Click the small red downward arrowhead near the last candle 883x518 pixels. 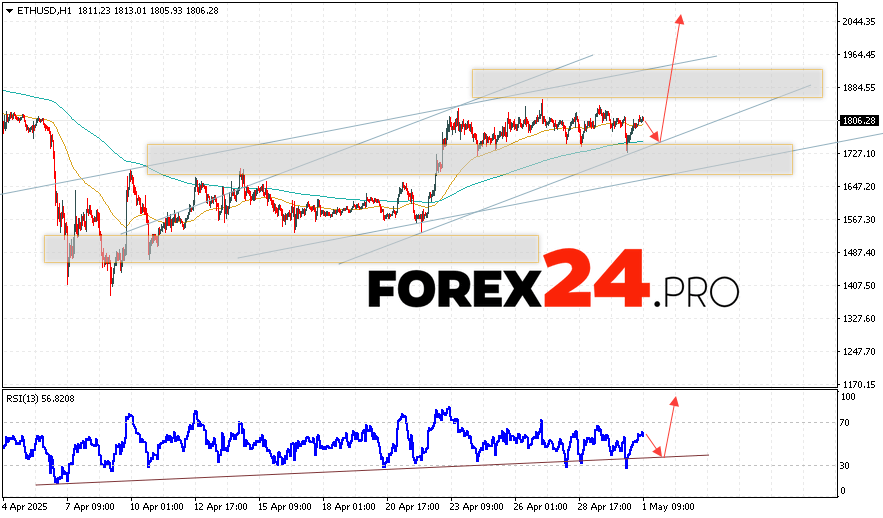coord(657,138)
